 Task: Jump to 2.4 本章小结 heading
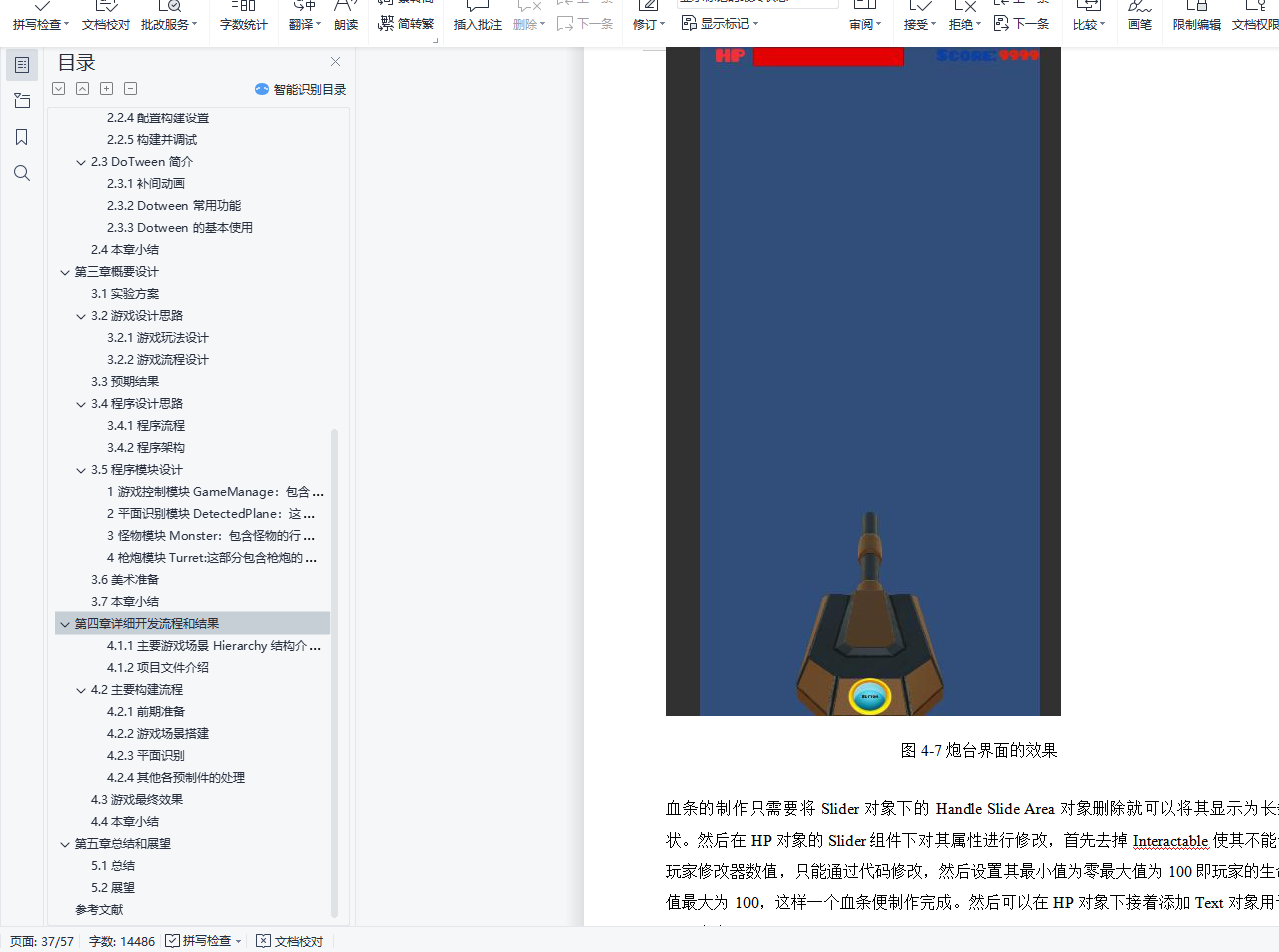[x=125, y=250]
